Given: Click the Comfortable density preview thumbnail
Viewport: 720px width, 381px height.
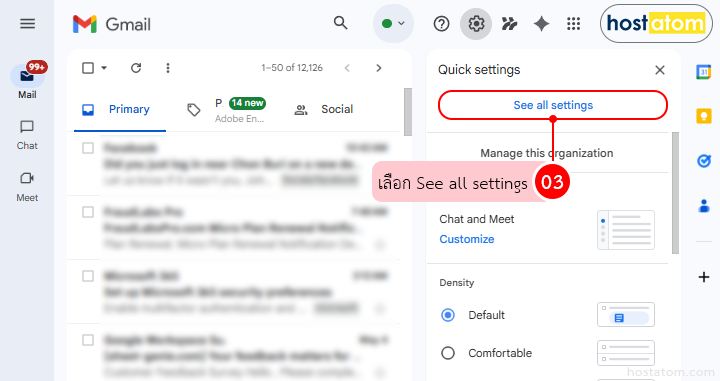Looking at the screenshot, I should 625,353.
